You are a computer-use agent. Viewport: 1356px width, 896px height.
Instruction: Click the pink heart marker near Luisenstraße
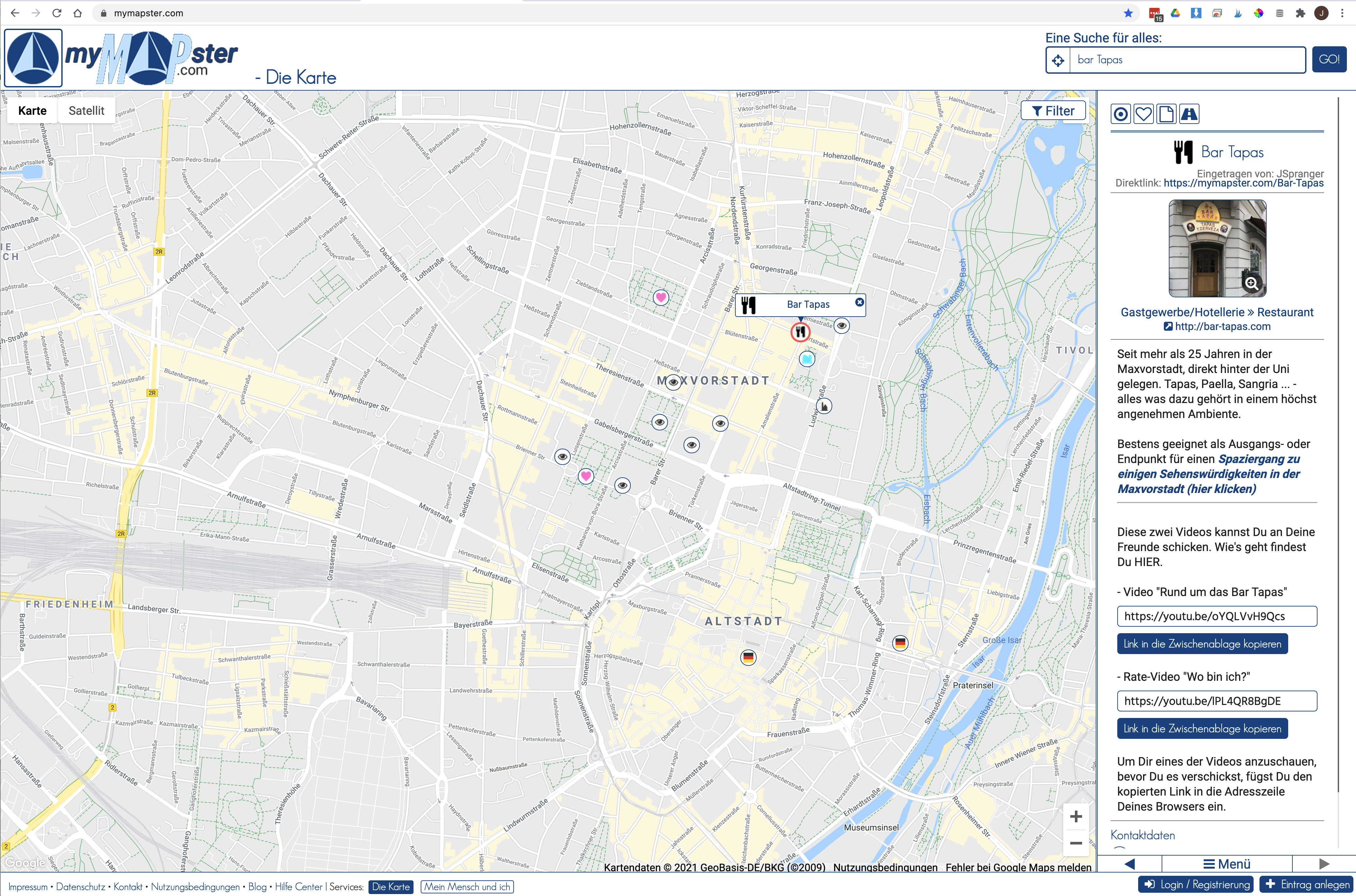click(x=586, y=475)
